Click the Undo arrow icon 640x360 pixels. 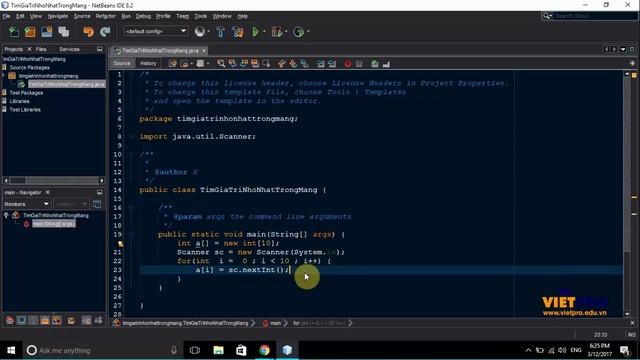click(x=88, y=32)
